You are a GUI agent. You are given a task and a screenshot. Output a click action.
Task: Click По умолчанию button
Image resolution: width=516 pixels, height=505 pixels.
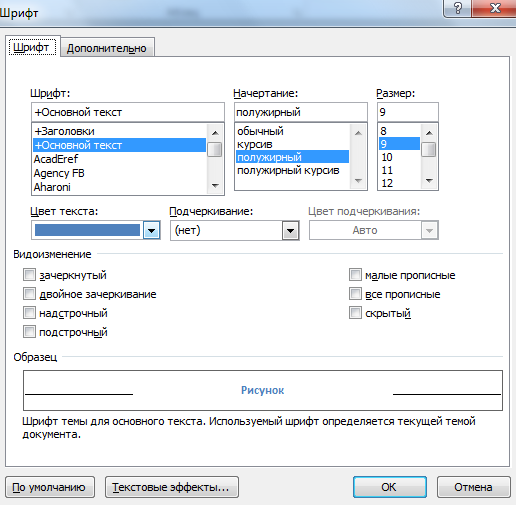[50, 487]
